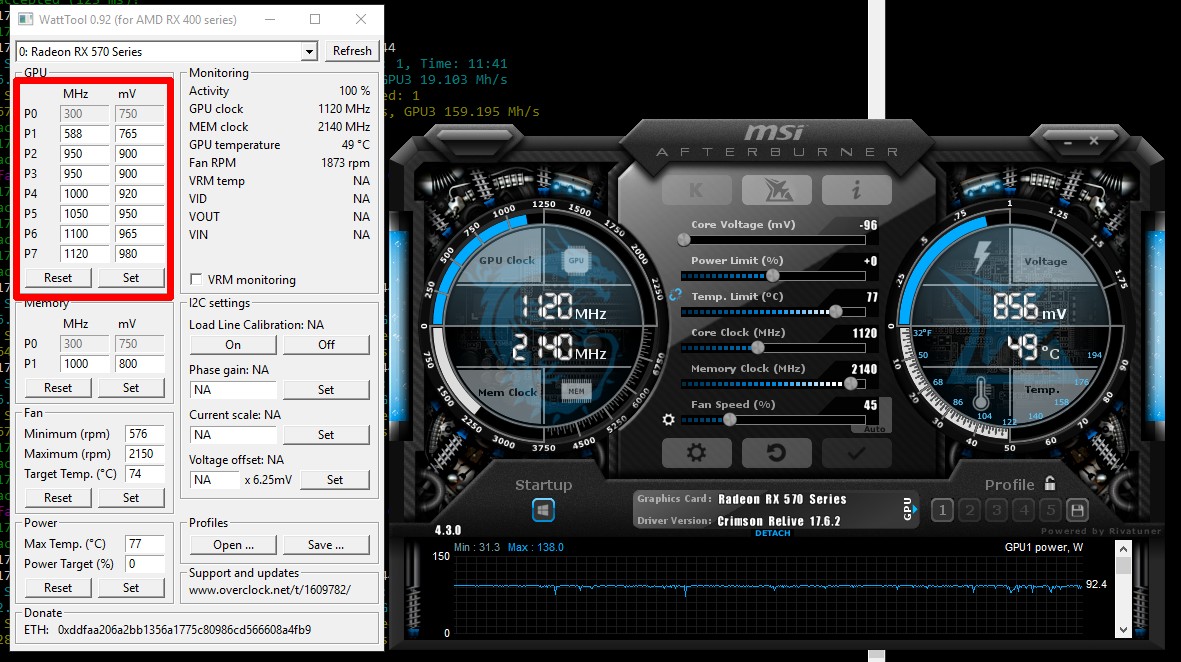The image size is (1181, 662).
Task: Open Afterburner settings gear button
Action: click(x=696, y=453)
